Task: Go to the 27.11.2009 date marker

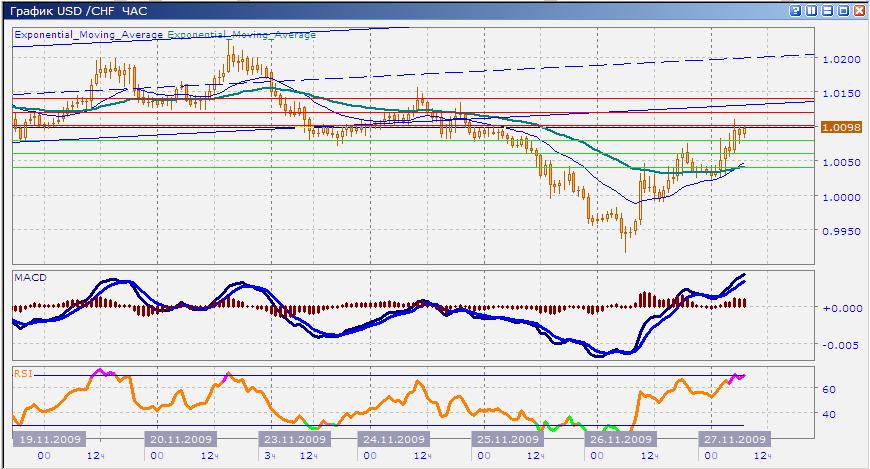Action: (734, 439)
